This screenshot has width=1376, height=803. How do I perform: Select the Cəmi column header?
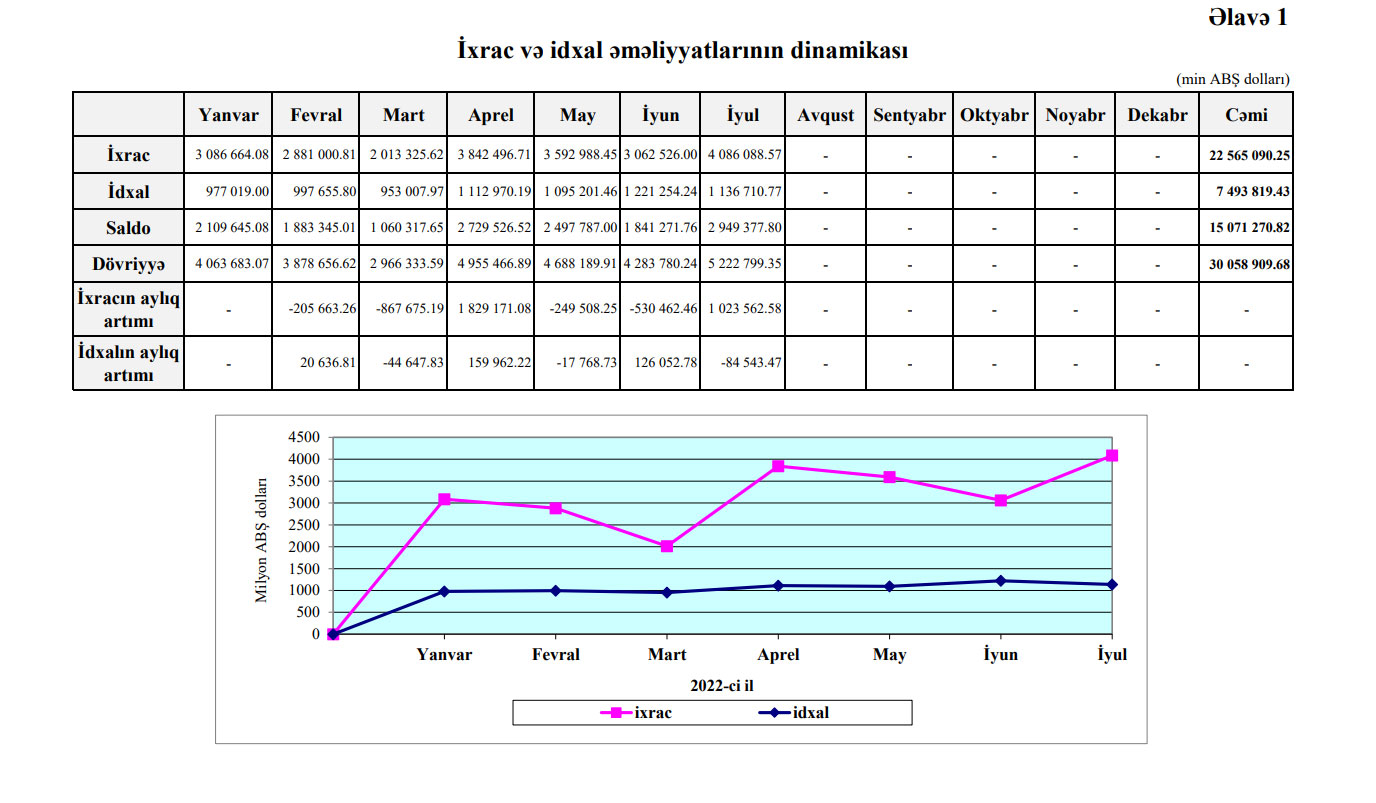point(1245,115)
